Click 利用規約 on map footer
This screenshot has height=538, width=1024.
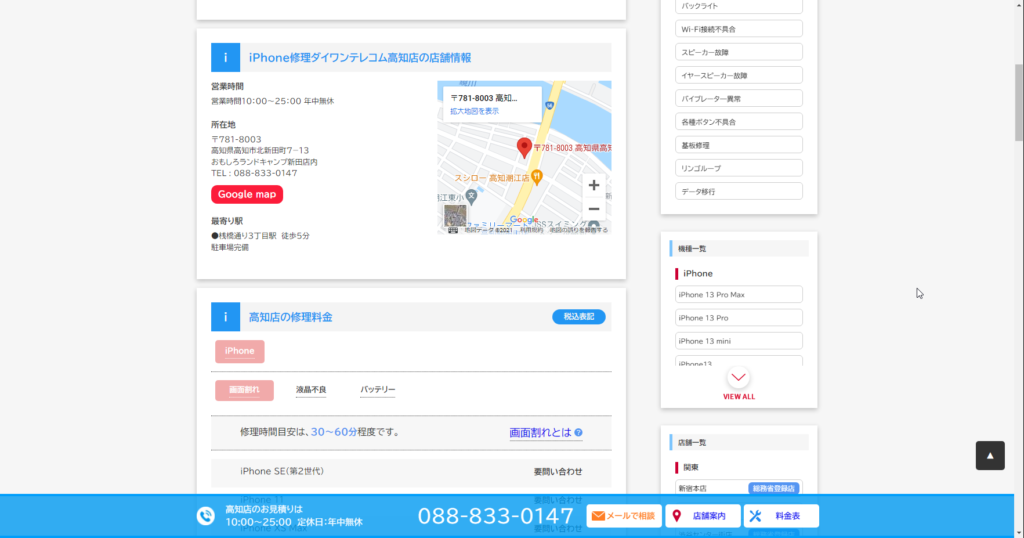(531, 230)
